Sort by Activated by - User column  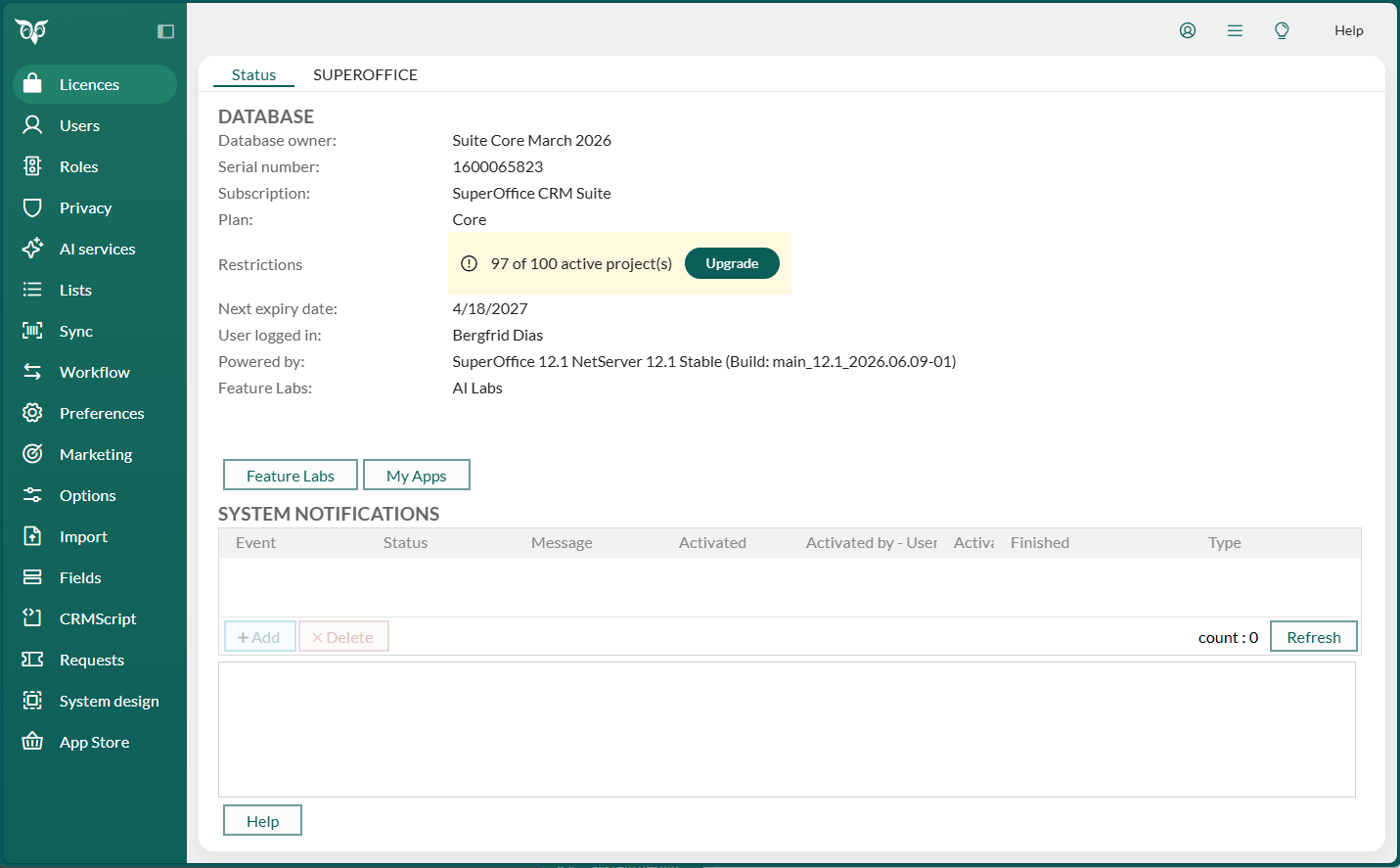coord(872,543)
